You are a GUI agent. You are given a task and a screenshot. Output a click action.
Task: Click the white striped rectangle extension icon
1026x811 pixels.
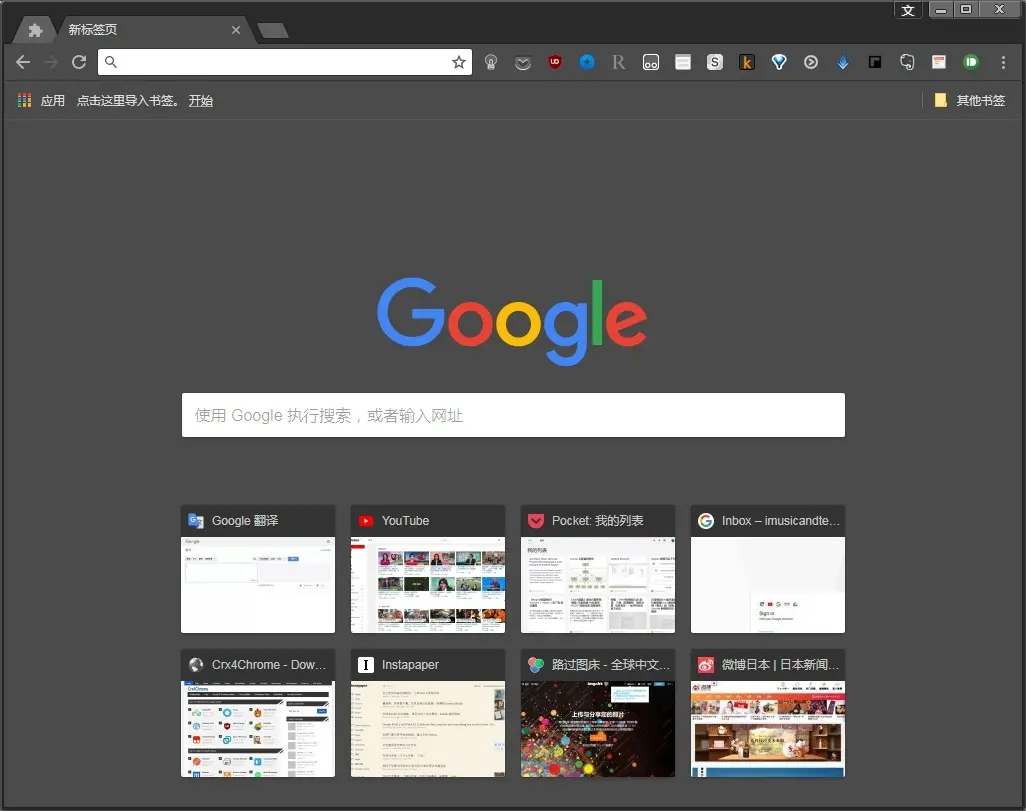pyautogui.click(x=682, y=62)
